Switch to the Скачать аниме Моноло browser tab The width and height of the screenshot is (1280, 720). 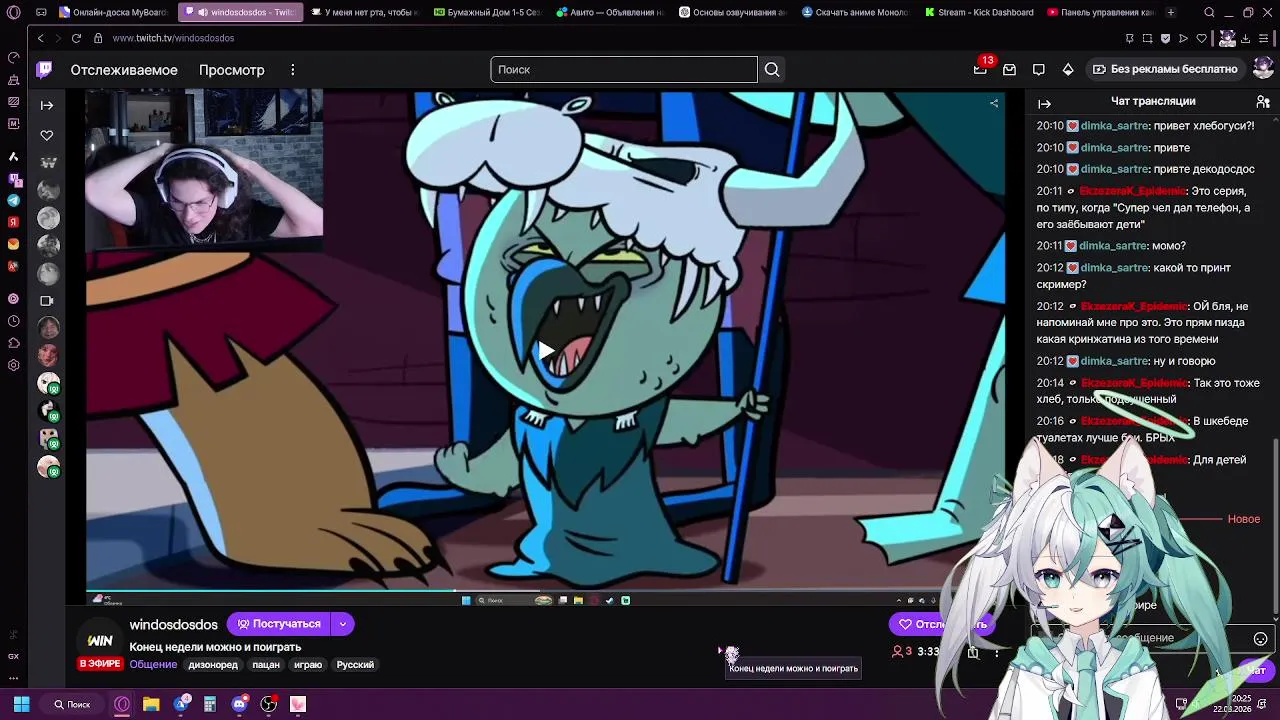[856, 13]
